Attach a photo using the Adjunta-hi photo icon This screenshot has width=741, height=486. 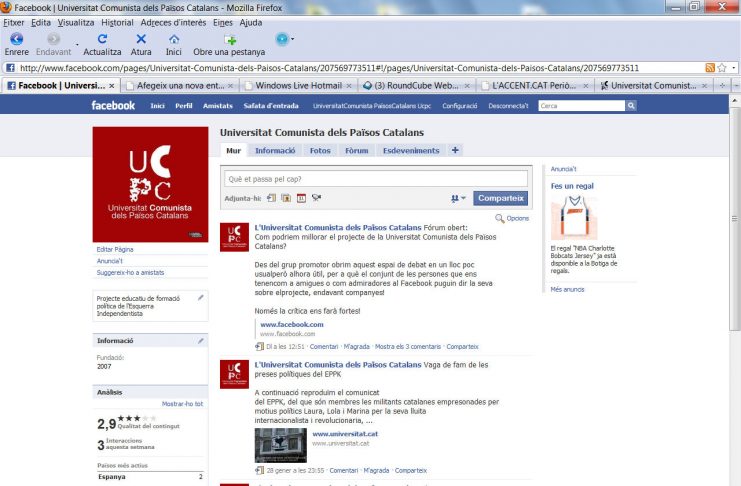(286, 198)
